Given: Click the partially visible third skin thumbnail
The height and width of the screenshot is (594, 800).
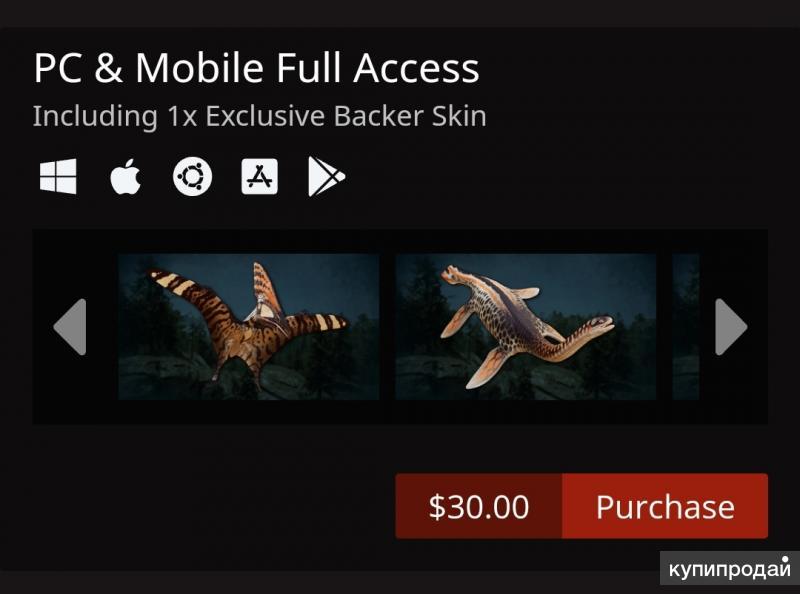Looking at the screenshot, I should pyautogui.click(x=686, y=327).
